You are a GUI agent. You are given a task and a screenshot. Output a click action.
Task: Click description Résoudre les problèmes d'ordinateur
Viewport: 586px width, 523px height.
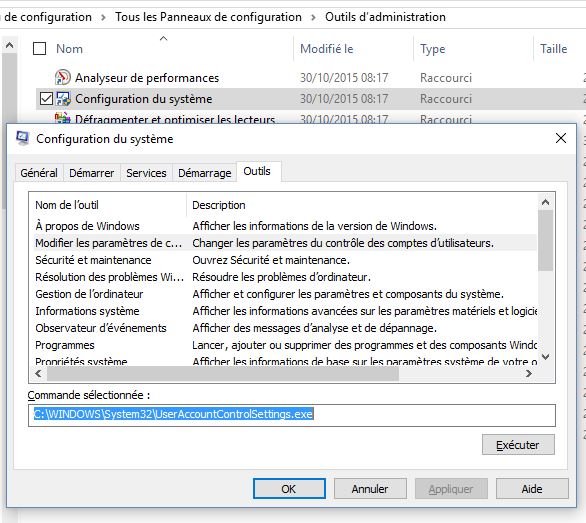pos(281,277)
